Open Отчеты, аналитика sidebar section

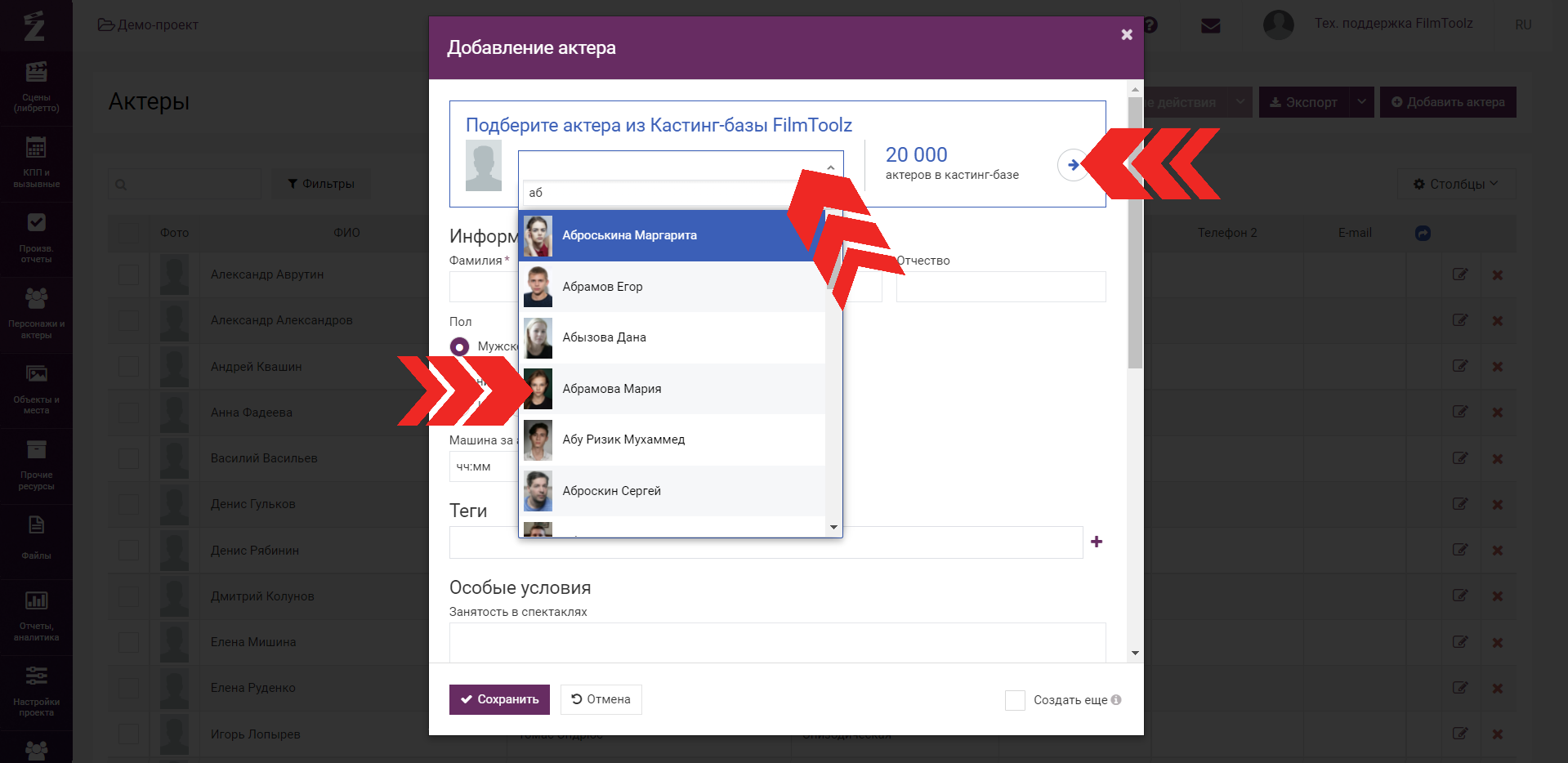pos(36,617)
